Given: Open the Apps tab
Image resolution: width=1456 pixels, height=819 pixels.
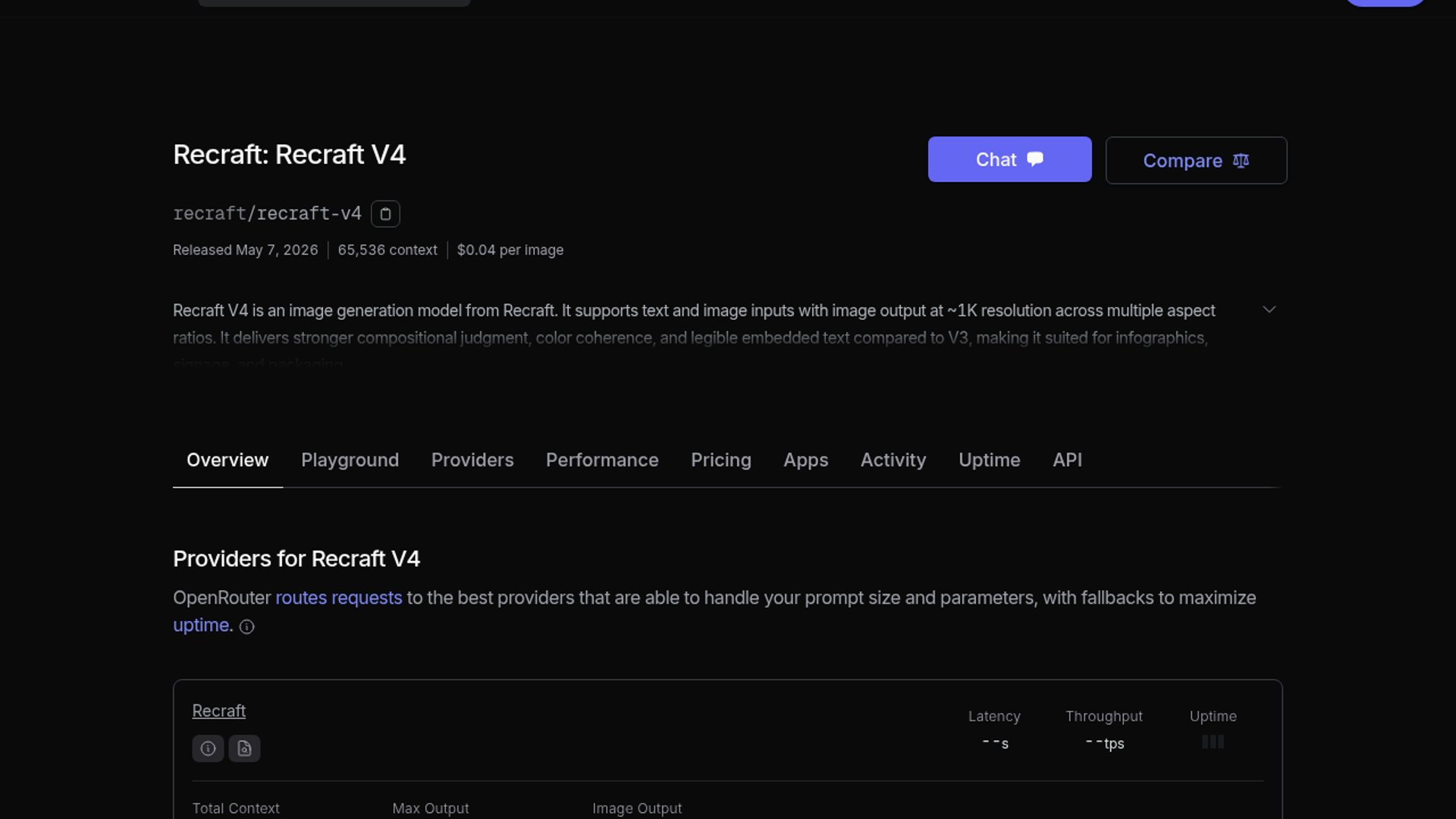Looking at the screenshot, I should [805, 460].
